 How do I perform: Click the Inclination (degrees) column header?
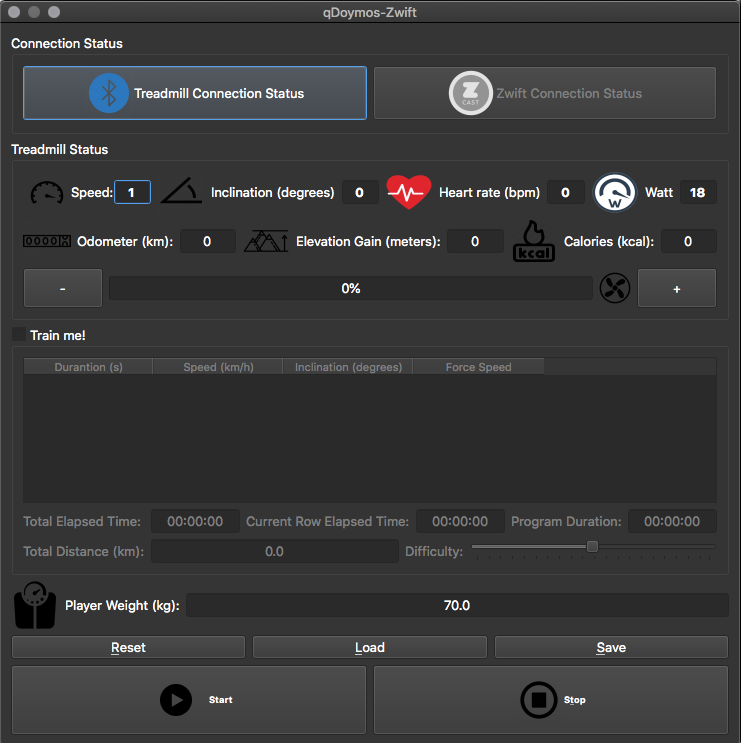[348, 367]
